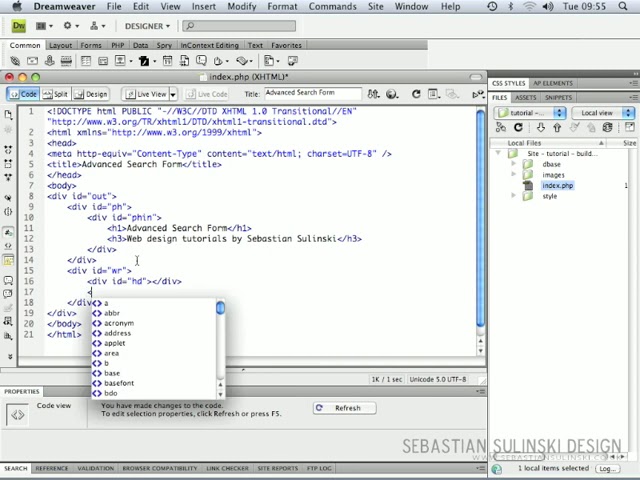This screenshot has height=480, width=640.
Task: Collapse the Site - tutorial root folder
Action: click(x=498, y=153)
